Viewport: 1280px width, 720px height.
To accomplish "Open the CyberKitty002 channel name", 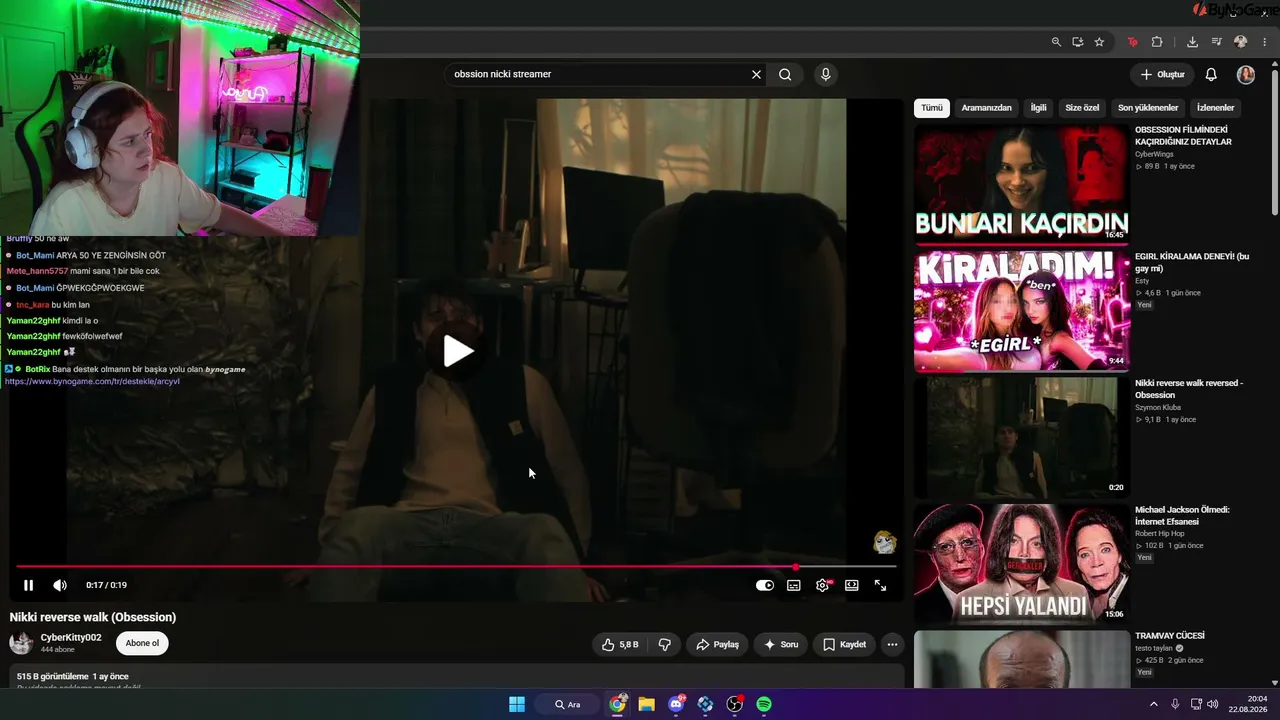I will point(71,638).
